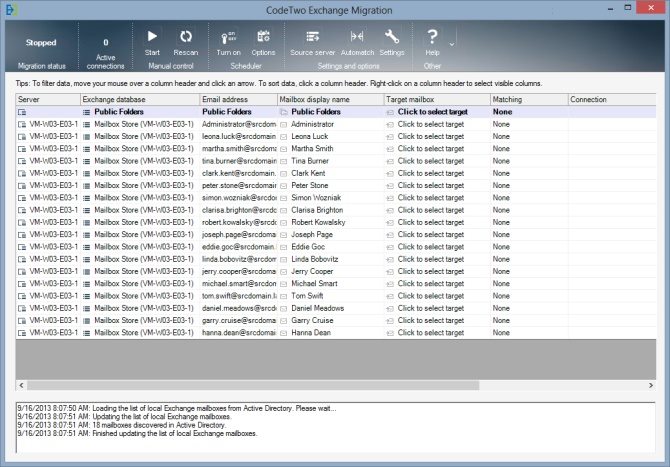Click the horizontal scrollbar right arrow
The width and height of the screenshot is (670, 467).
tap(651, 385)
